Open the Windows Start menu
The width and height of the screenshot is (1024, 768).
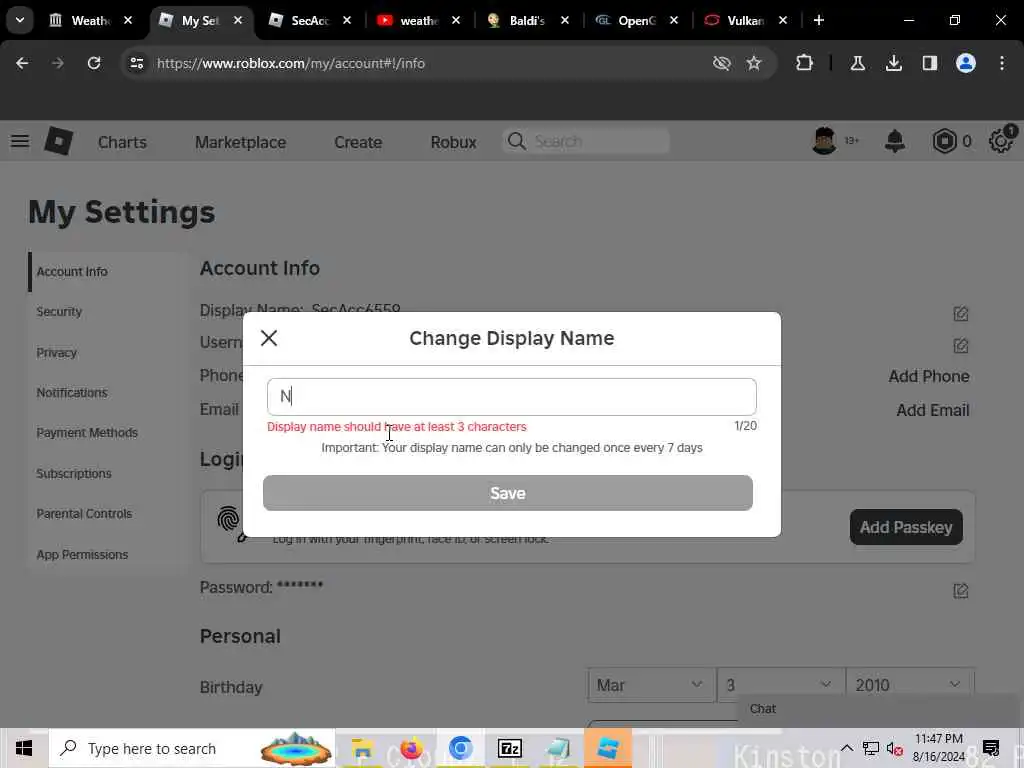(x=24, y=748)
